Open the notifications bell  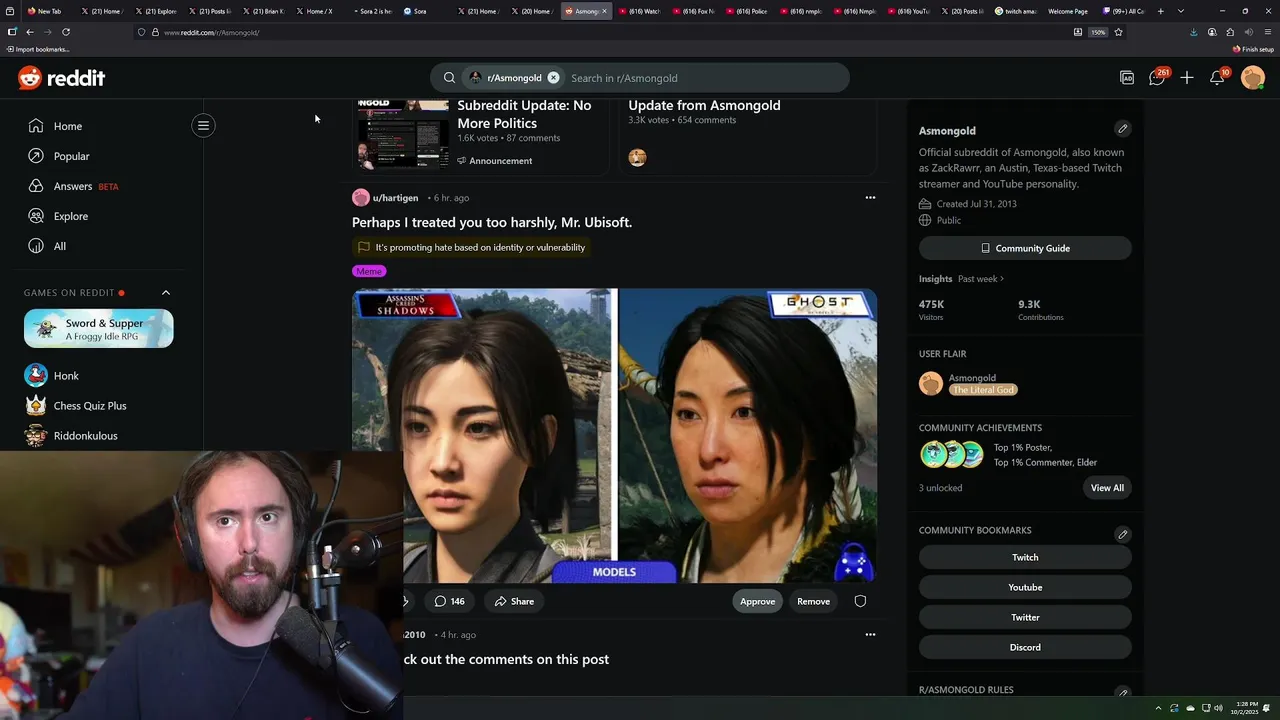tap(1217, 78)
